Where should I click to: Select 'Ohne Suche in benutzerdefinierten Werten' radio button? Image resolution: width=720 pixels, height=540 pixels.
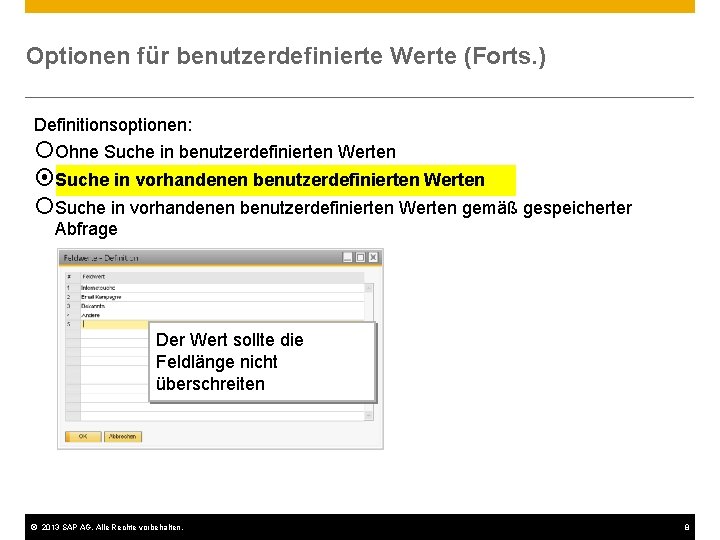(x=45, y=150)
